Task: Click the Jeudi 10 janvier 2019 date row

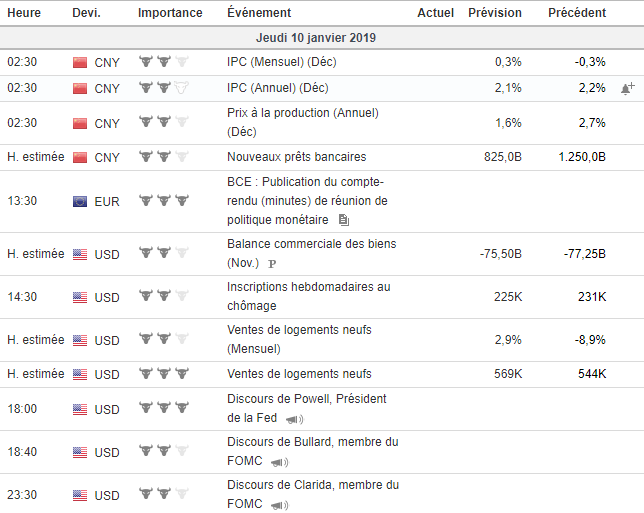Action: [x=316, y=38]
